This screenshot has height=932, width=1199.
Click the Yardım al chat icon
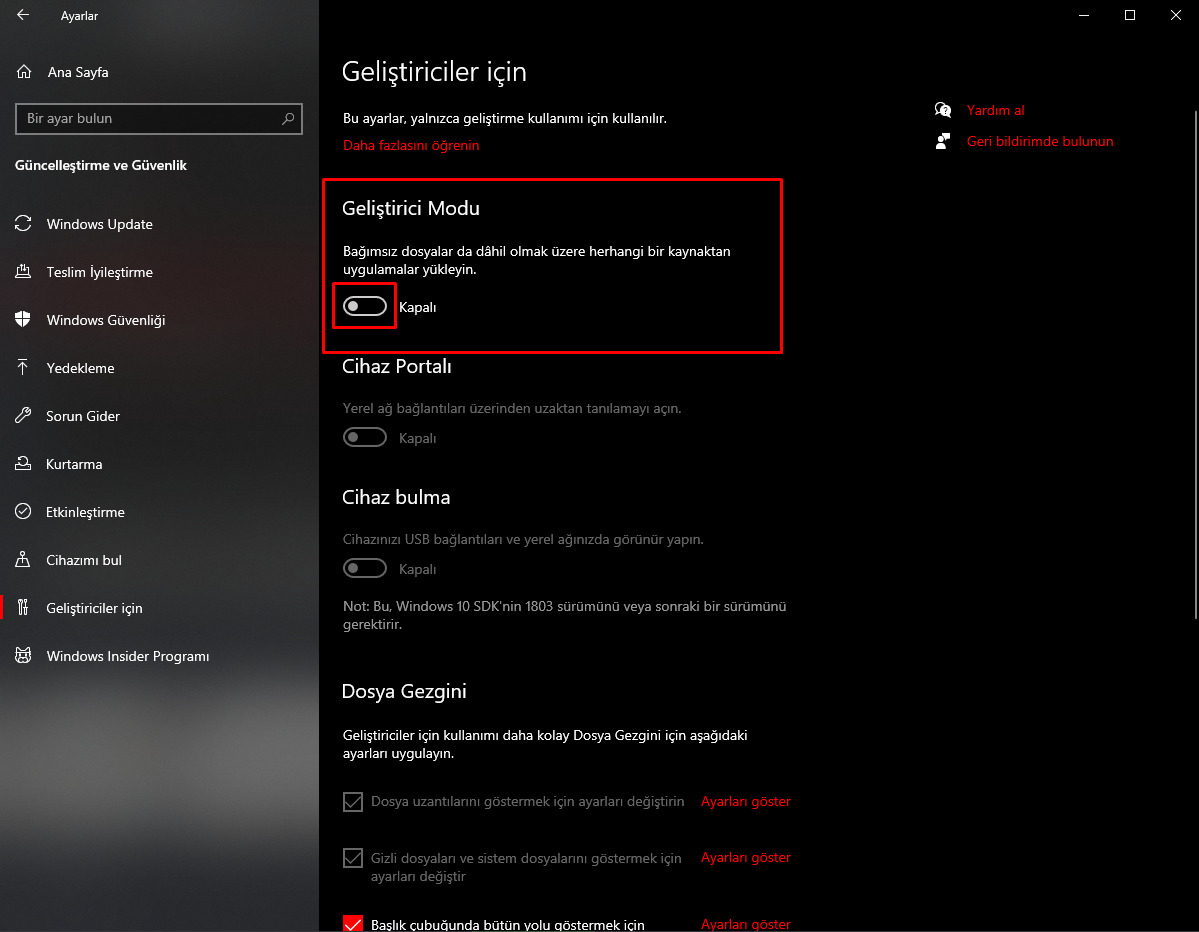943,110
